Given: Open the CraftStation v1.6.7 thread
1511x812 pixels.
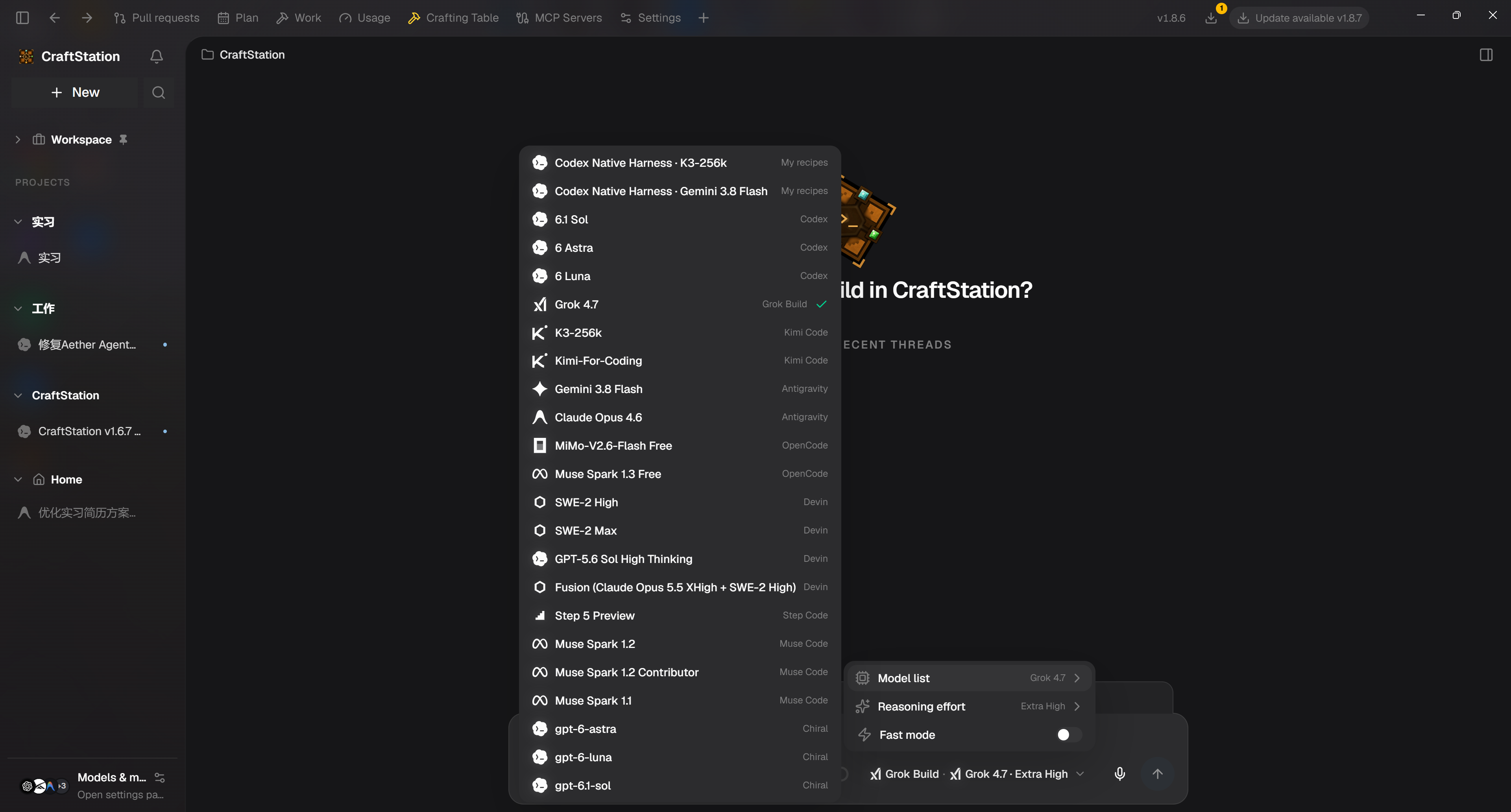Looking at the screenshot, I should pos(93,431).
